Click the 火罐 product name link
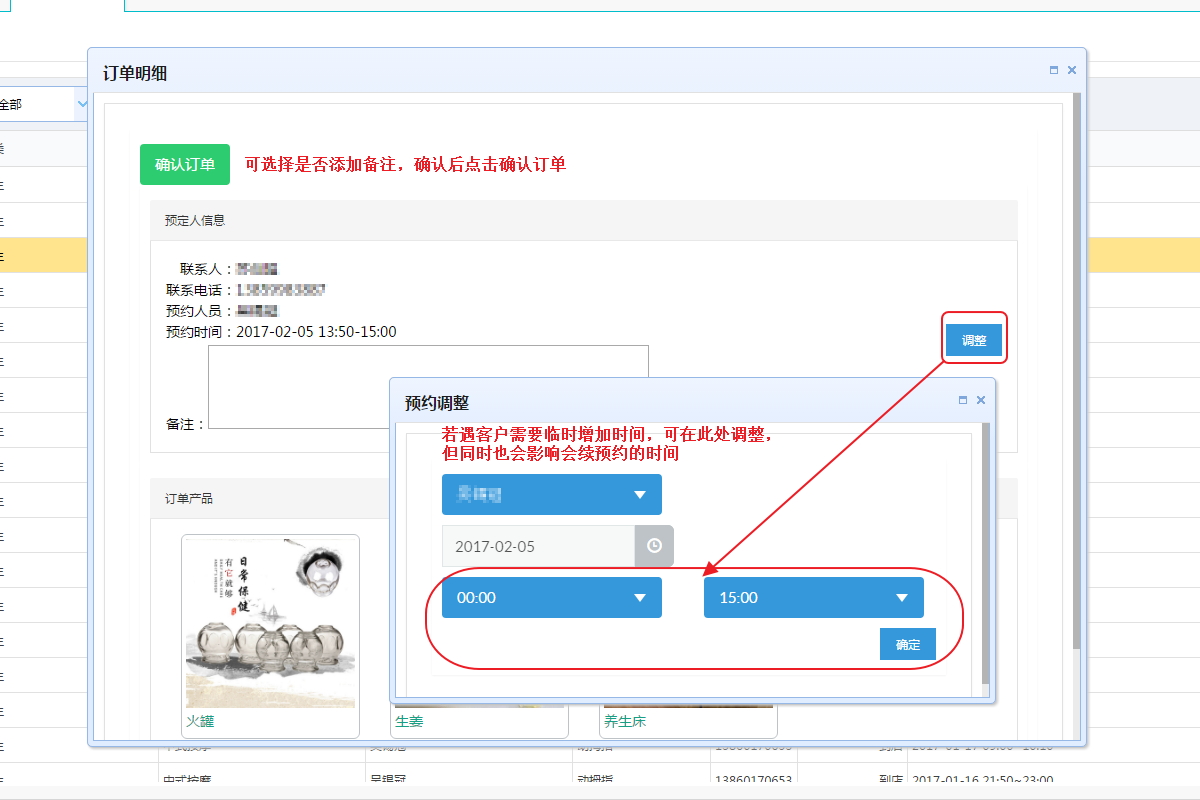 coord(200,720)
